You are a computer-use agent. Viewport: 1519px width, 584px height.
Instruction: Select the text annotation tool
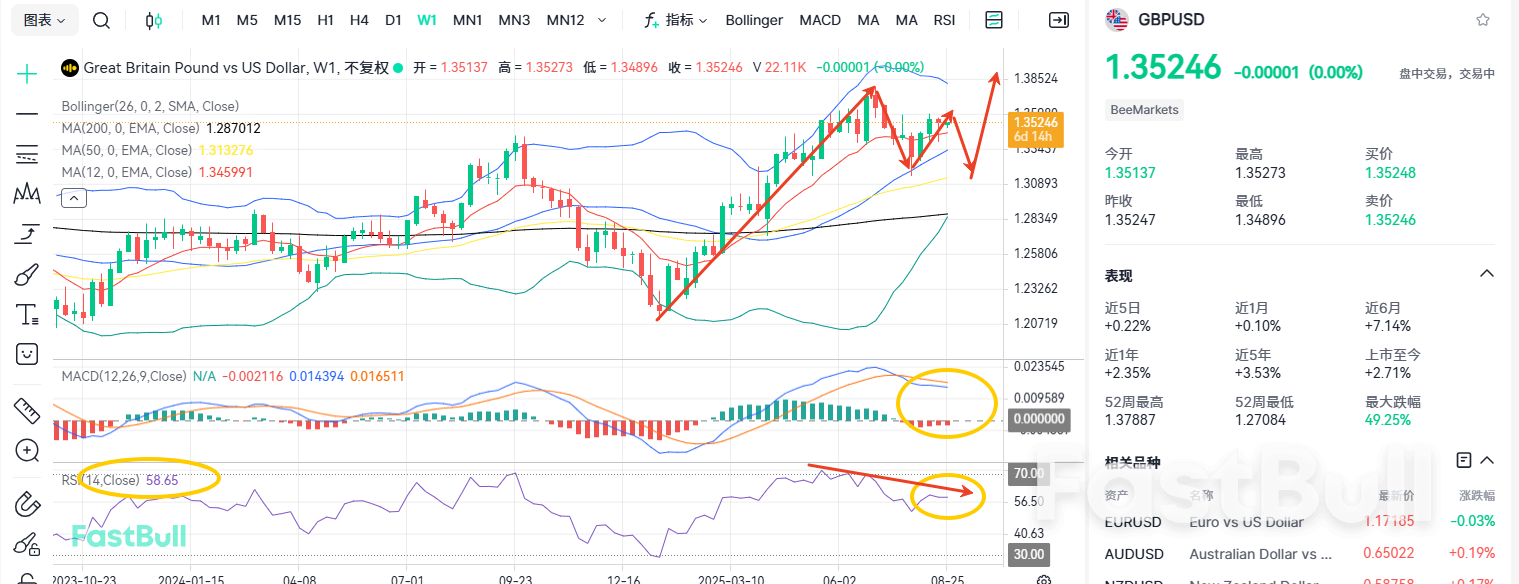click(26, 313)
